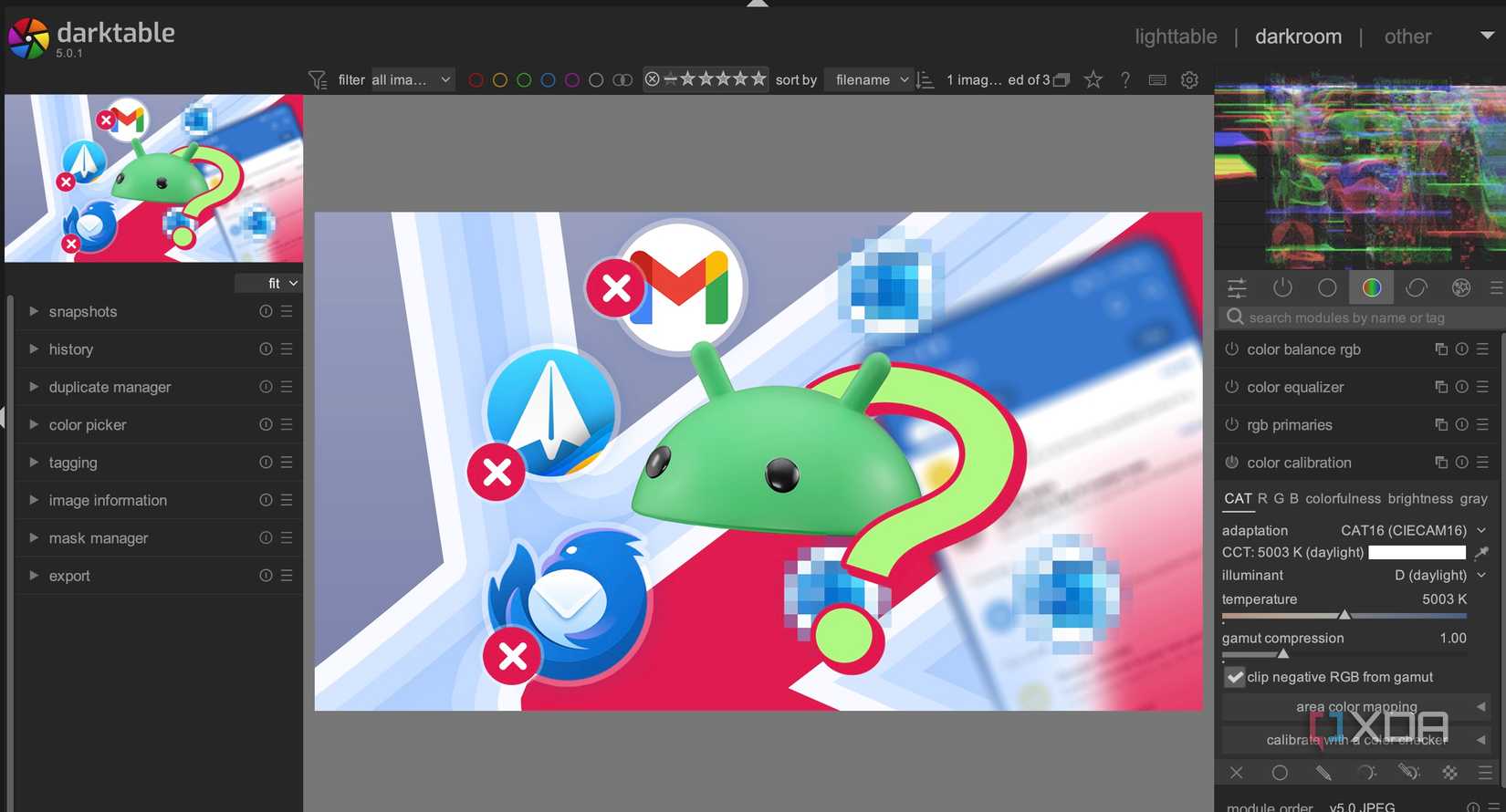Image resolution: width=1506 pixels, height=812 pixels.
Task: Reset the snapshots module parameters
Action: point(266,311)
